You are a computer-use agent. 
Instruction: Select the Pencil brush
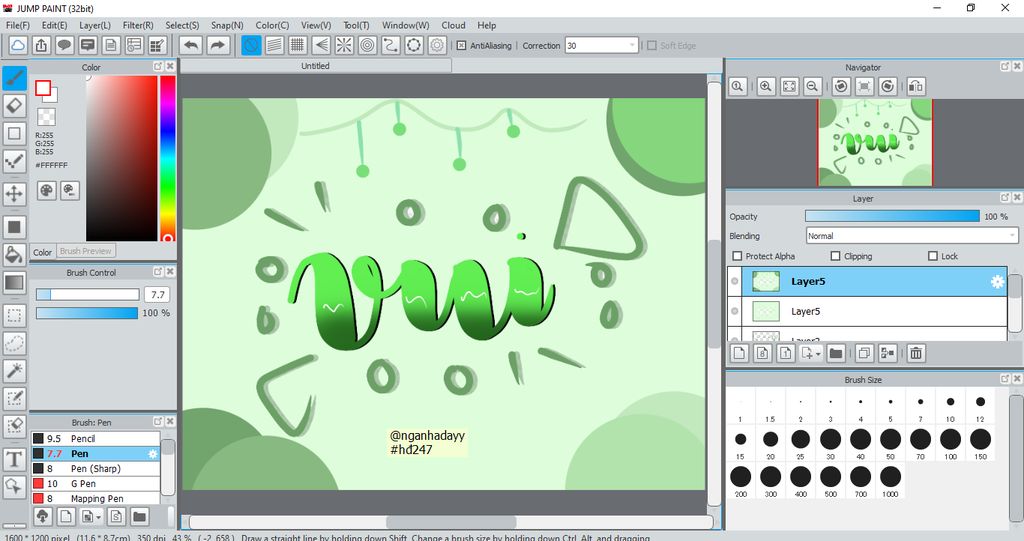[x=96, y=438]
